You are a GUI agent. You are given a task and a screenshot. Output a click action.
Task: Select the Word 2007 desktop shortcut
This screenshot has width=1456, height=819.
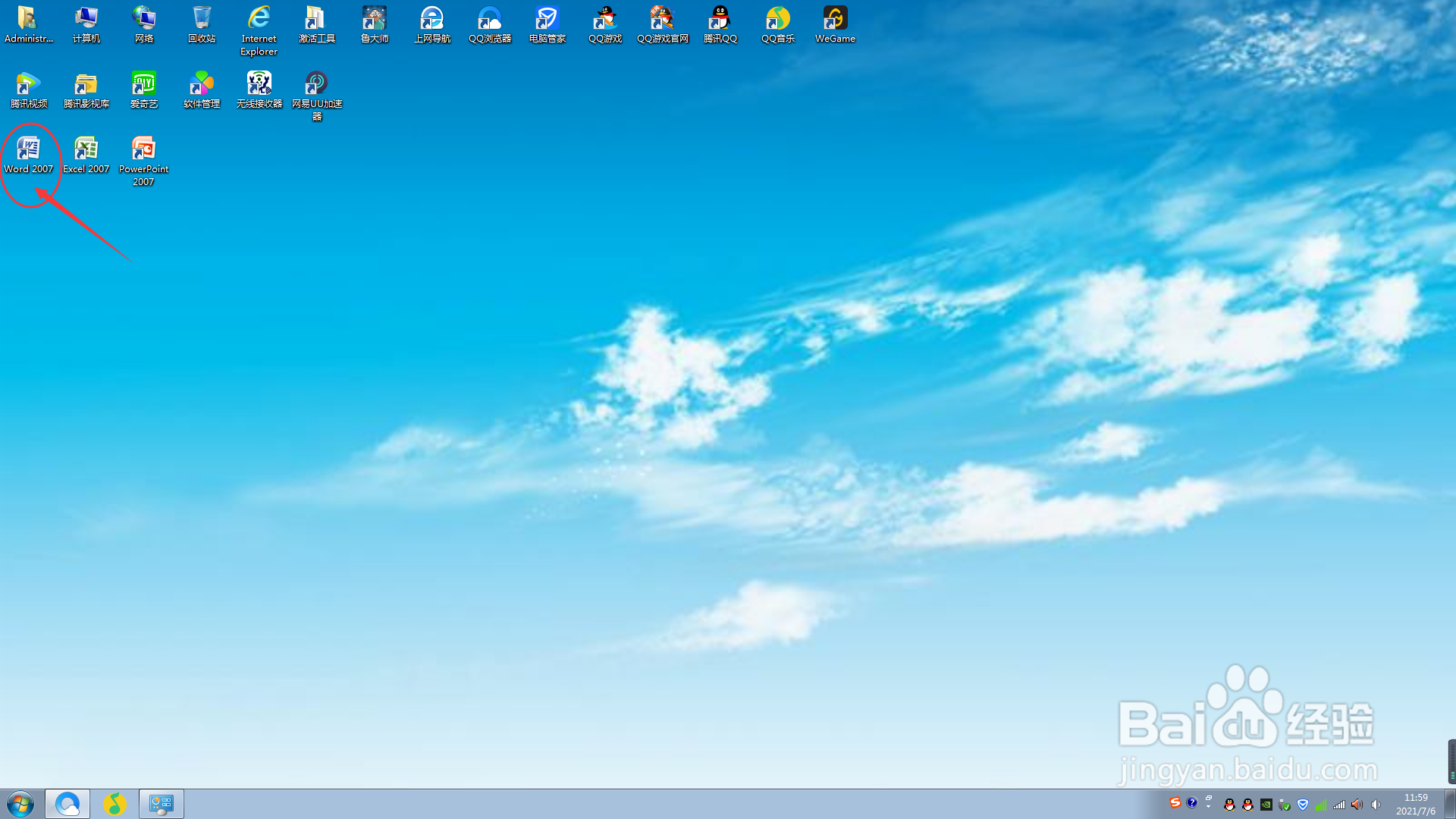point(28,149)
